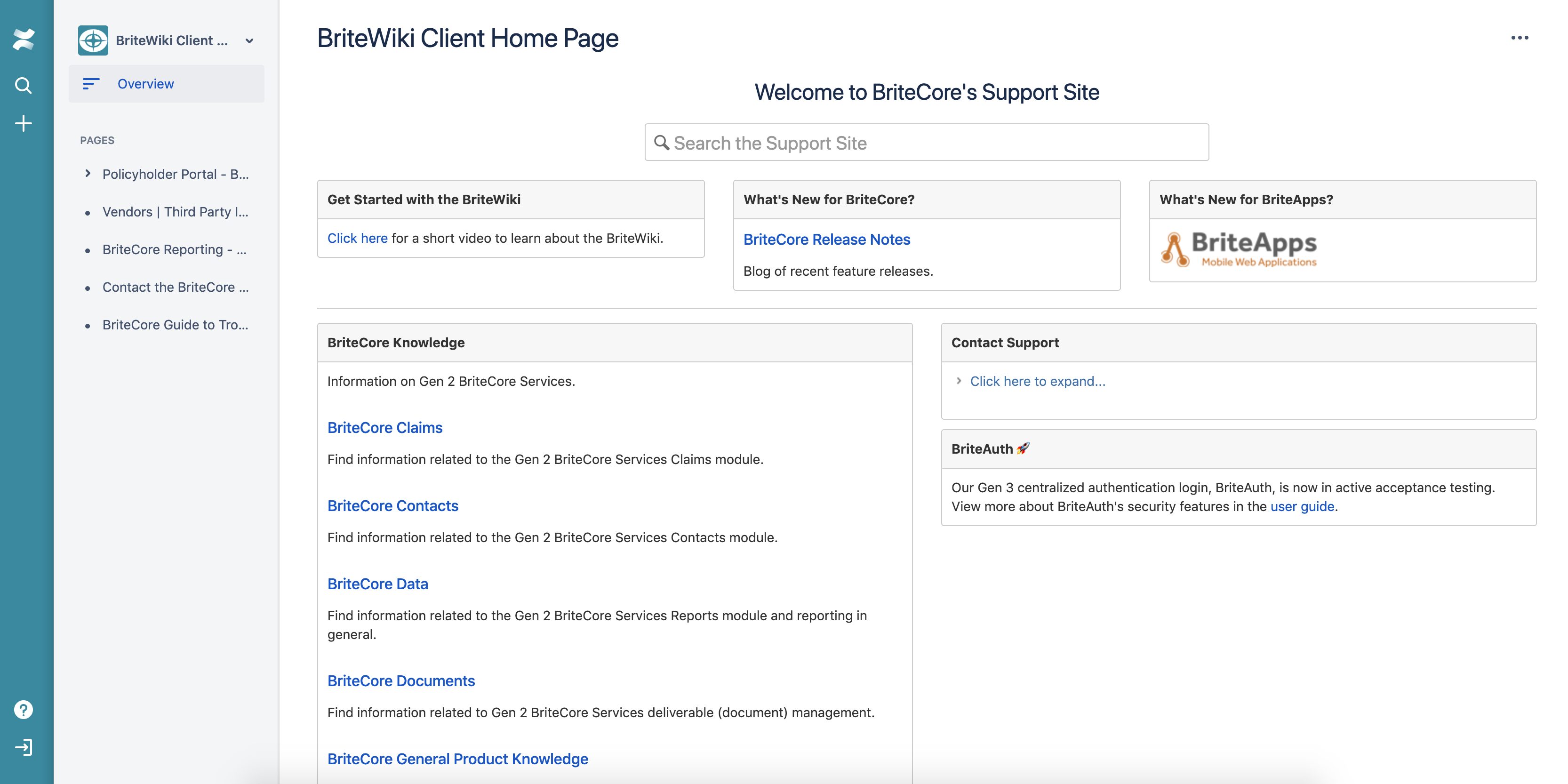Focus the Search the Support Site field

(927, 143)
